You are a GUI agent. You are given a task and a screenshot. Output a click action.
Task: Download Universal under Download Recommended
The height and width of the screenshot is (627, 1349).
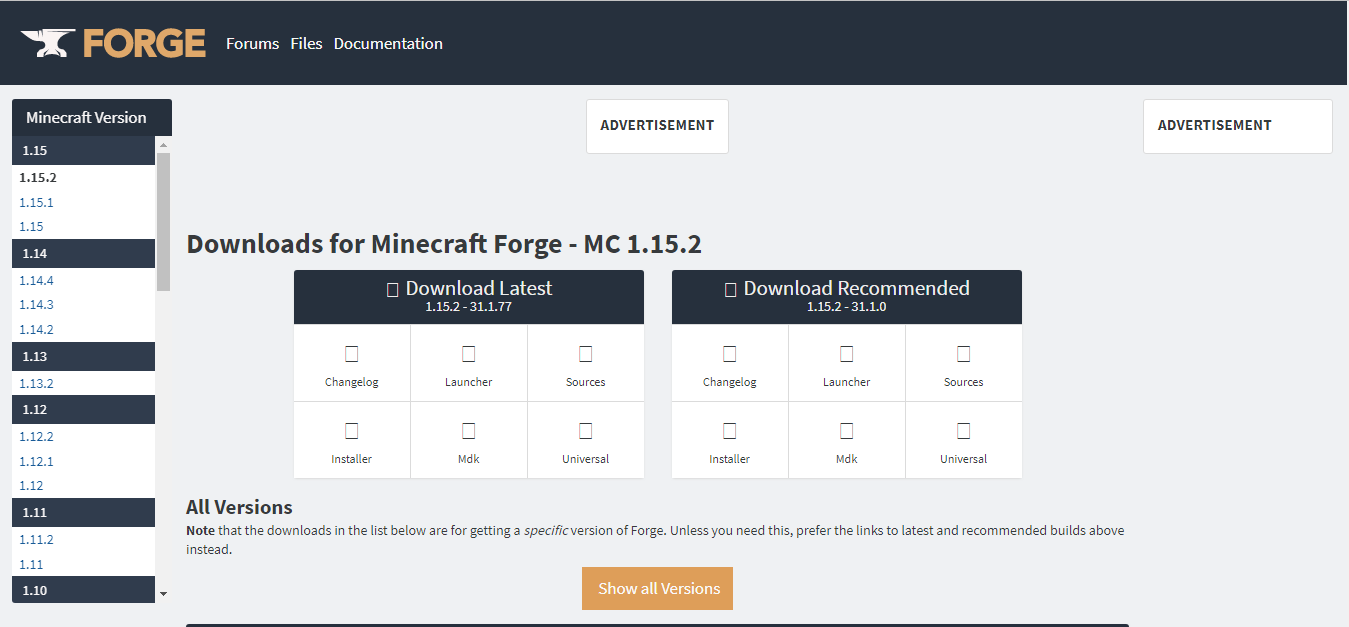pyautogui.click(x=963, y=441)
